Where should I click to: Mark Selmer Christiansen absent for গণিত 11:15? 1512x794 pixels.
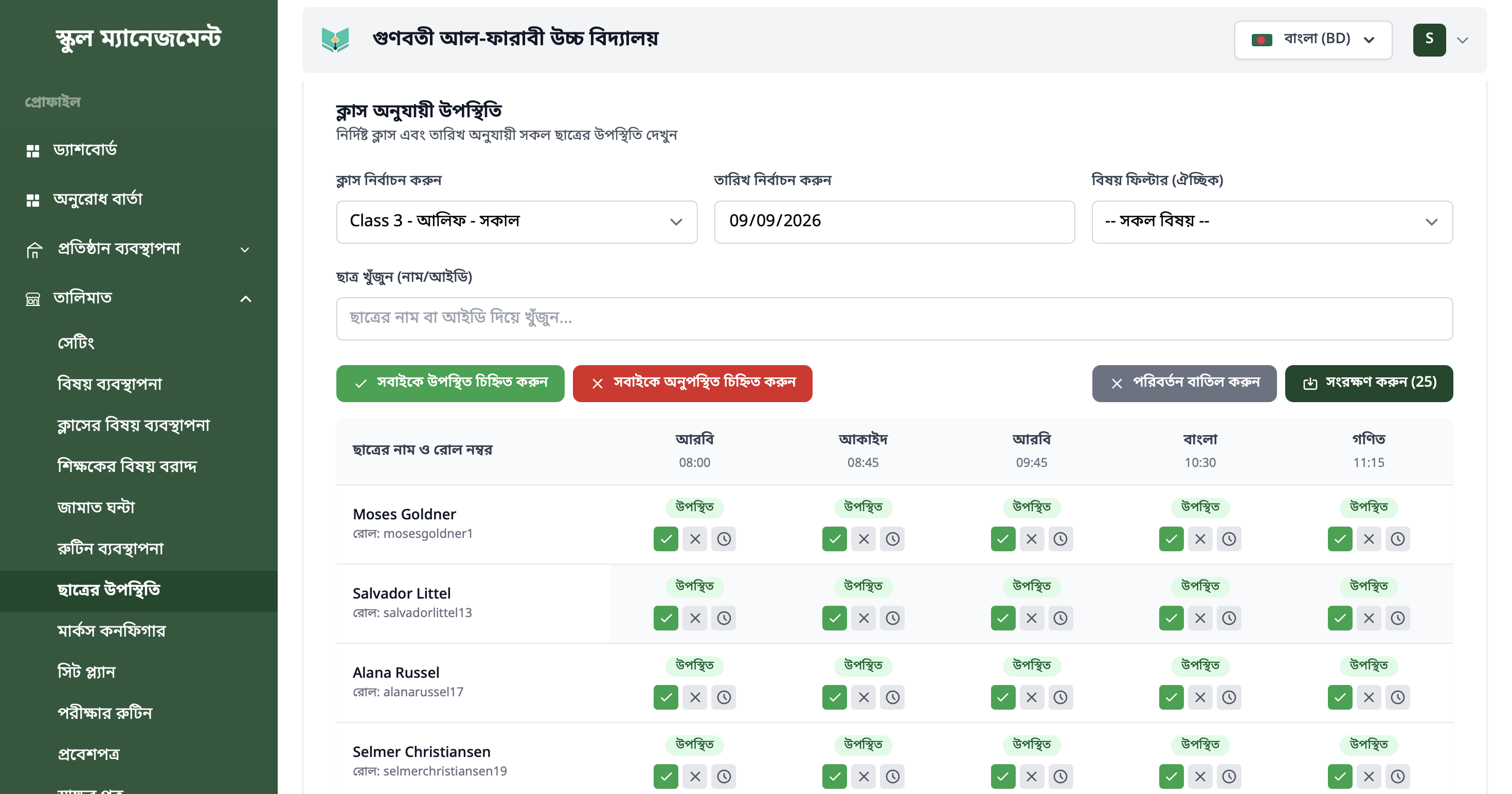[x=1368, y=777]
